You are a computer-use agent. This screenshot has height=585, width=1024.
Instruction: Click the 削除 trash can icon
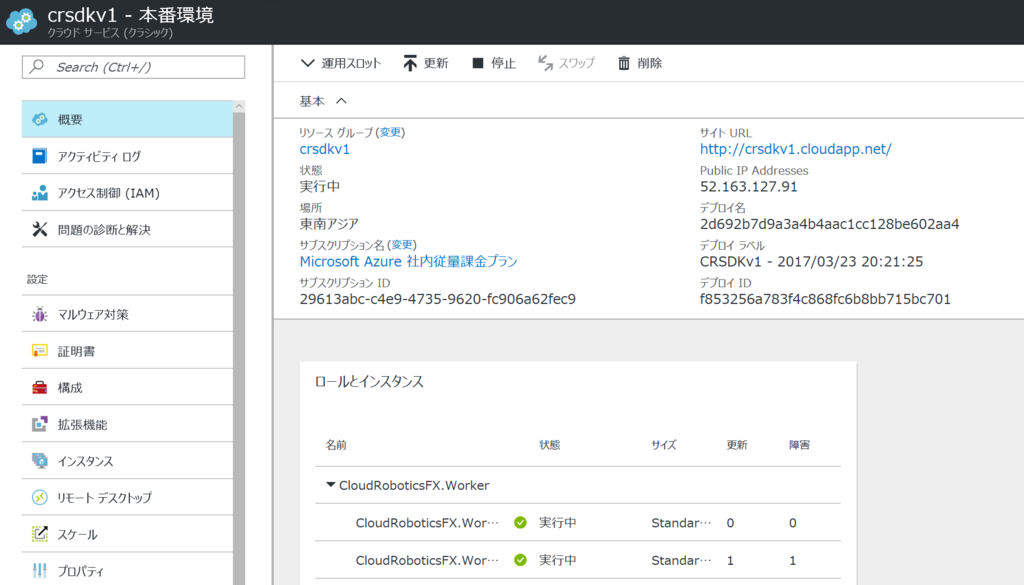coord(624,63)
